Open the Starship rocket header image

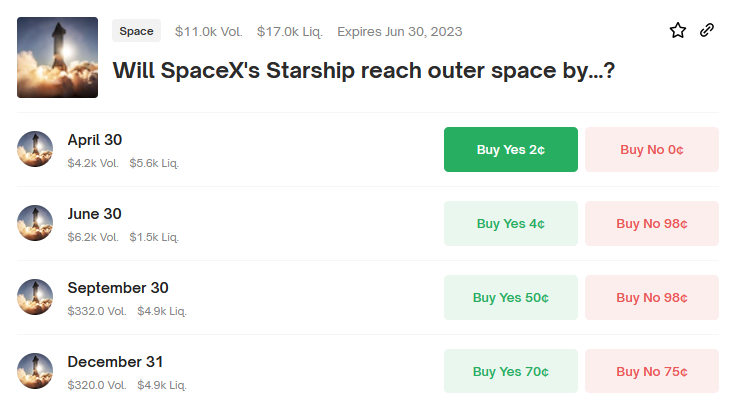point(57,58)
